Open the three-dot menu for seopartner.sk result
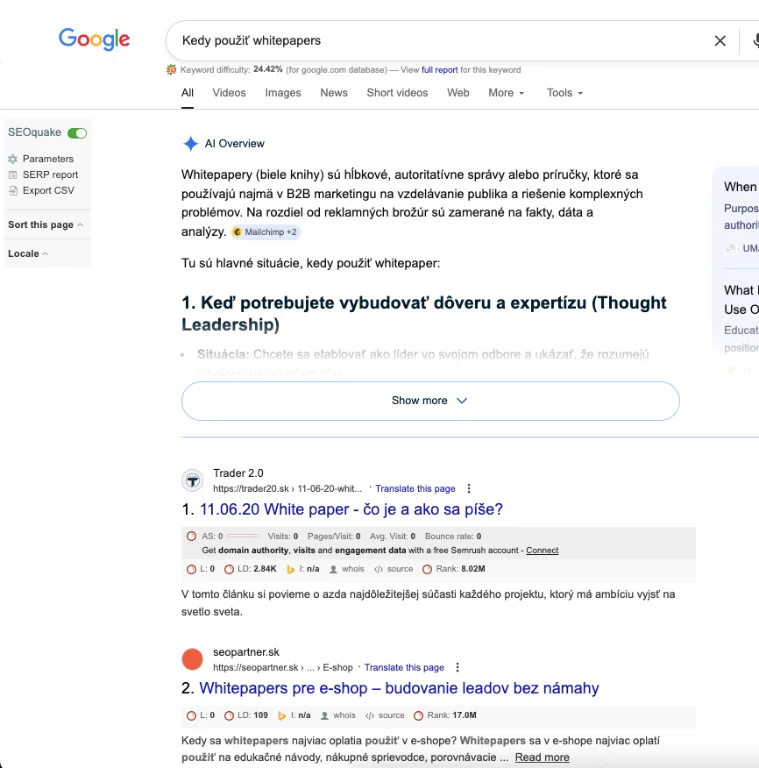Viewport: 759px width, 768px height. tap(458, 667)
